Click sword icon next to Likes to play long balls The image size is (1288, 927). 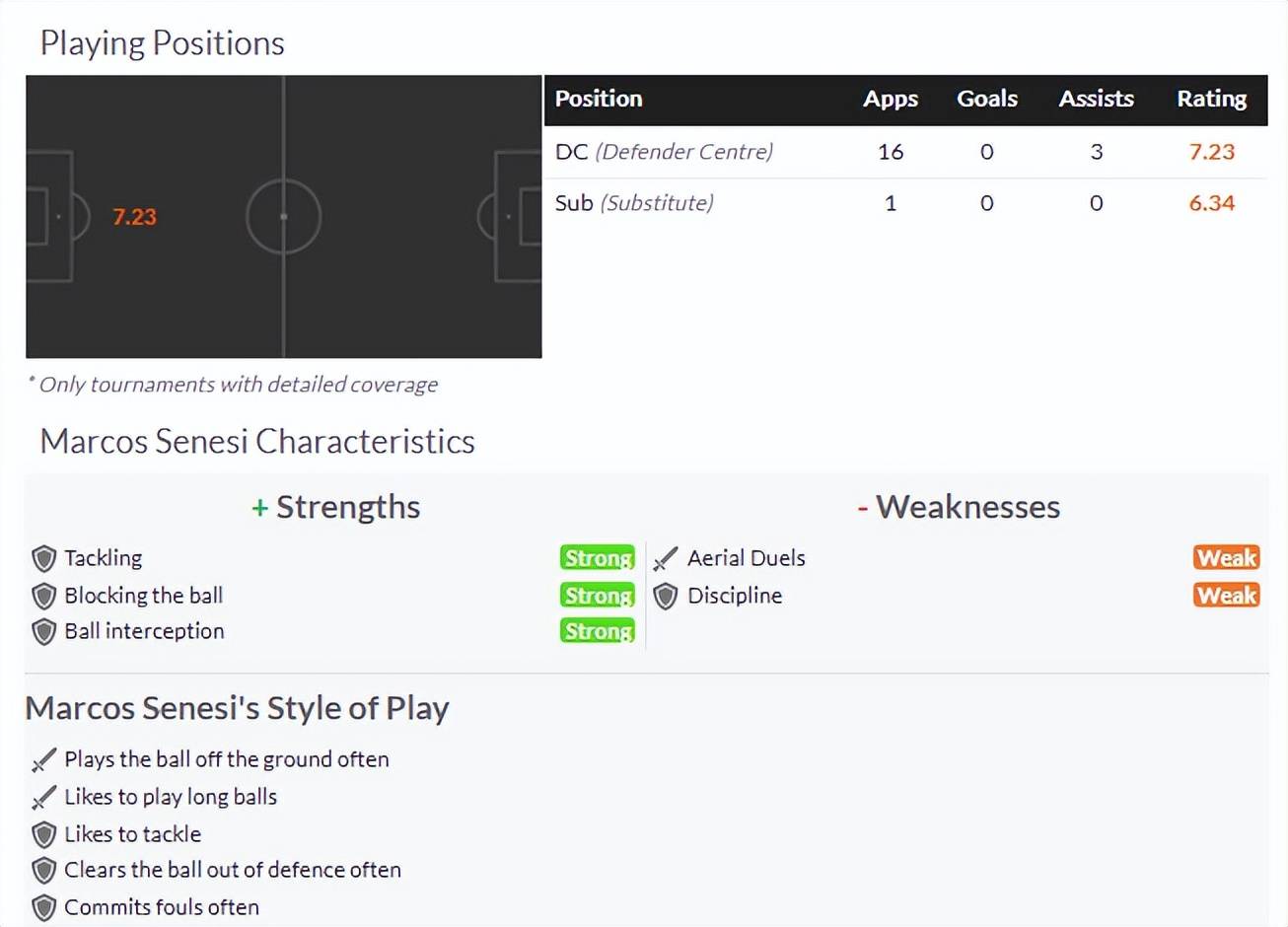pos(43,798)
